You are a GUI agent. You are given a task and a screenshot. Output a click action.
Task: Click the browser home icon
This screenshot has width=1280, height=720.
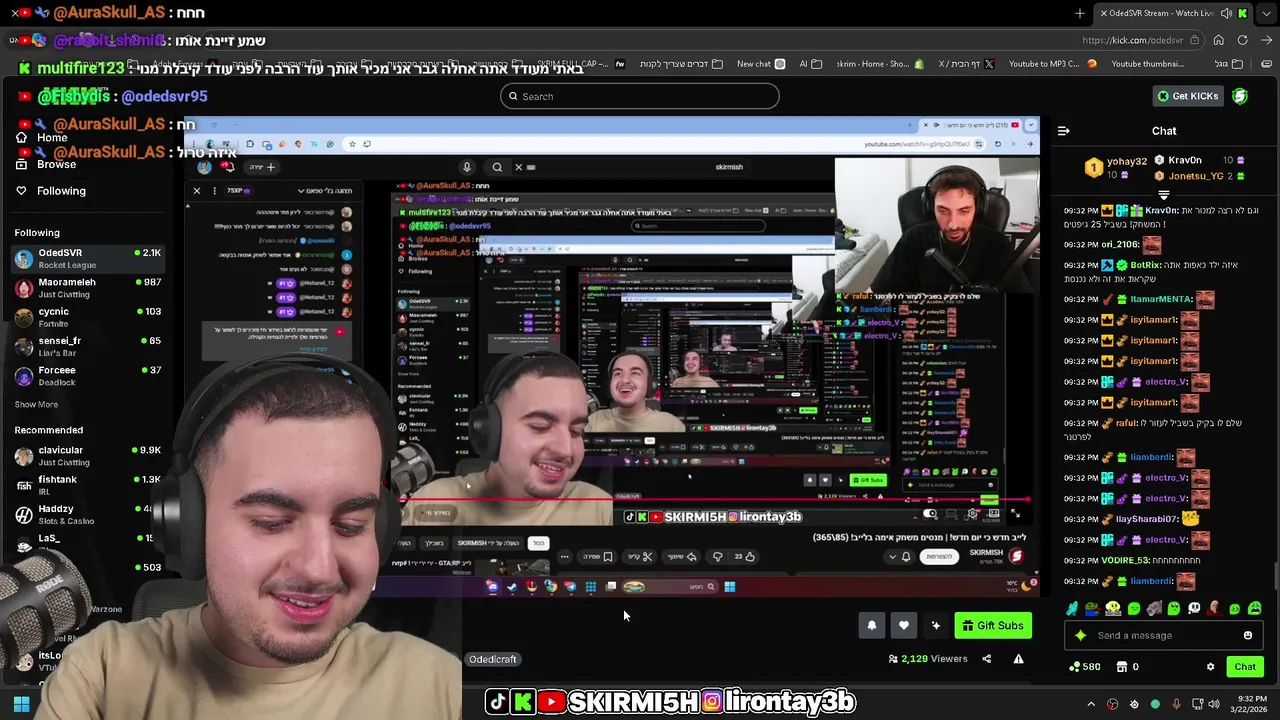[x=1218, y=40]
